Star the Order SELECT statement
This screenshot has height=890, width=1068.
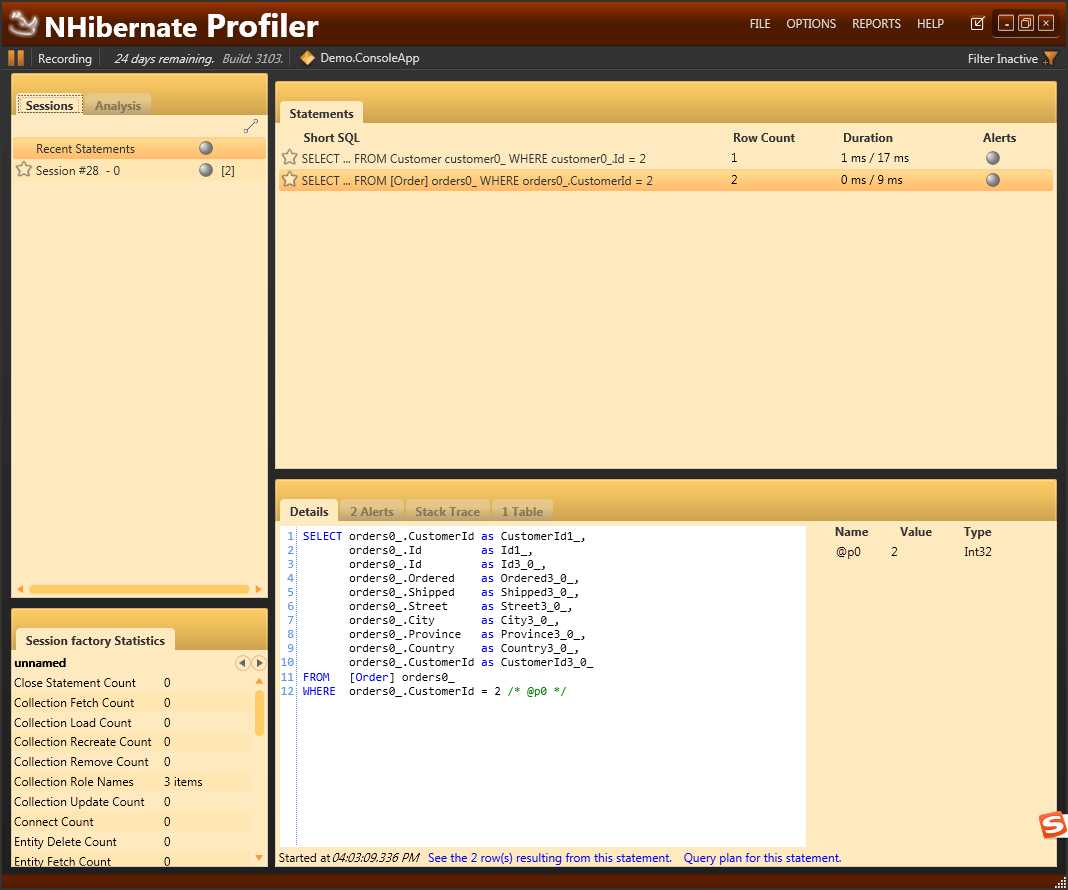[x=289, y=179]
